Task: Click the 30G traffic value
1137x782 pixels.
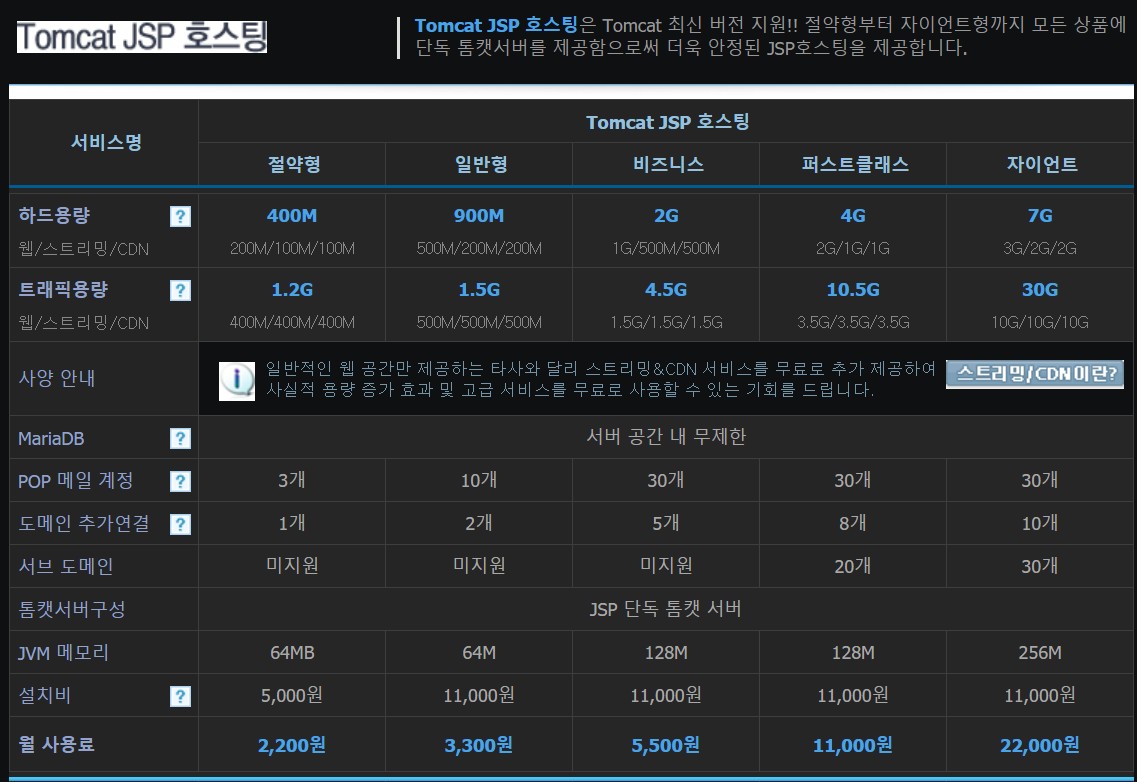Action: coord(1040,289)
